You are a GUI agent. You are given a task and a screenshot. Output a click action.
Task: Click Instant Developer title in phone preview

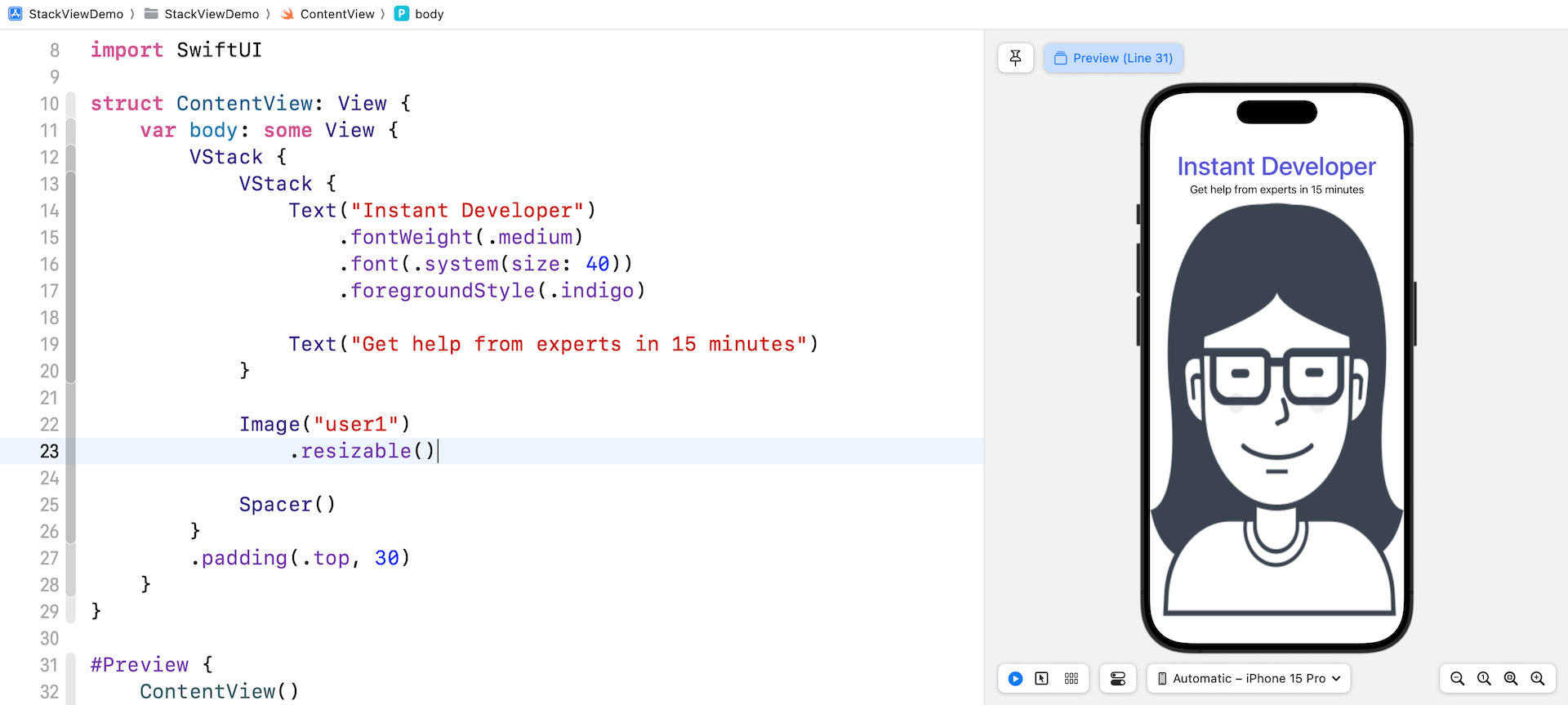pos(1276,167)
